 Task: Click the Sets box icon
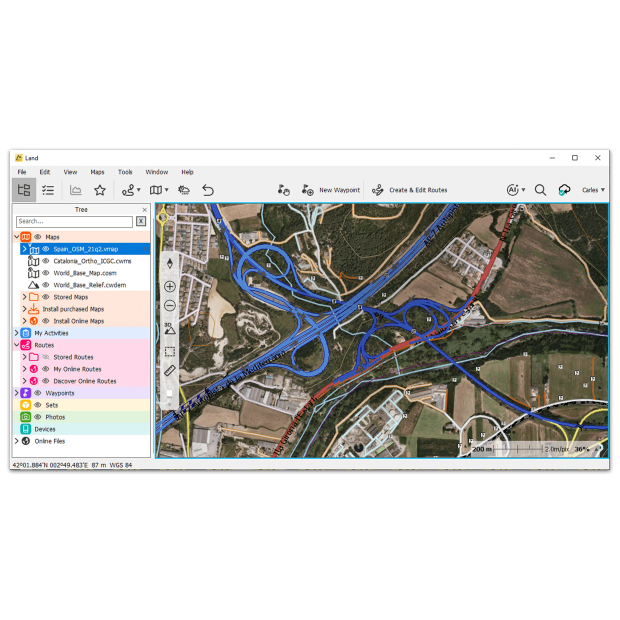(x=26, y=405)
